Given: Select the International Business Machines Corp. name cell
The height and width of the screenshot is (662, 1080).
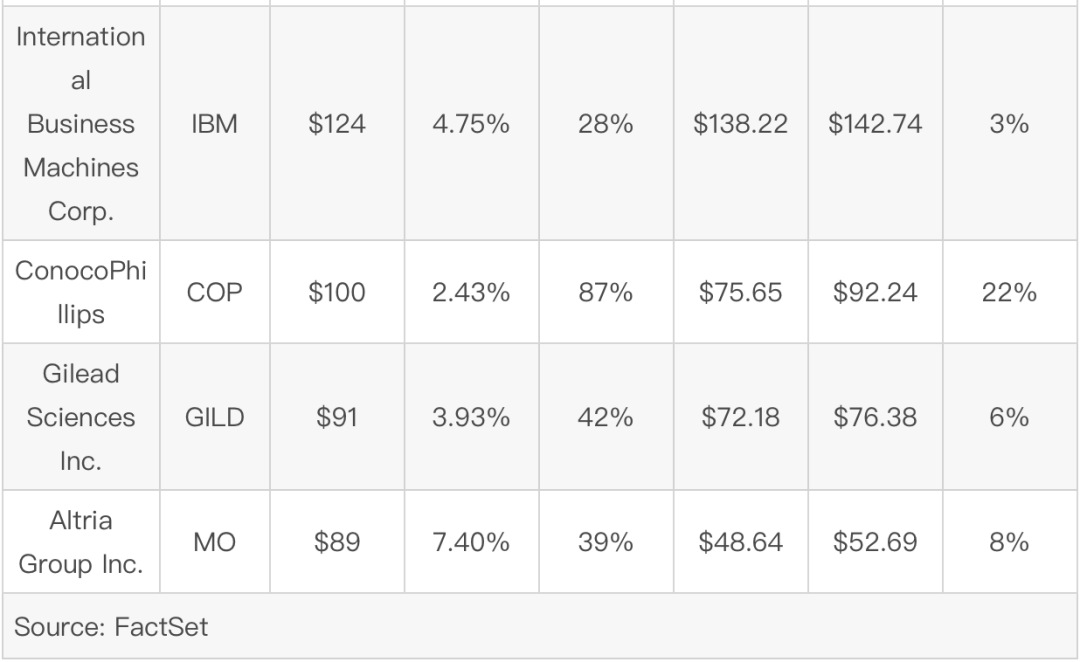Looking at the screenshot, I should pos(81,124).
